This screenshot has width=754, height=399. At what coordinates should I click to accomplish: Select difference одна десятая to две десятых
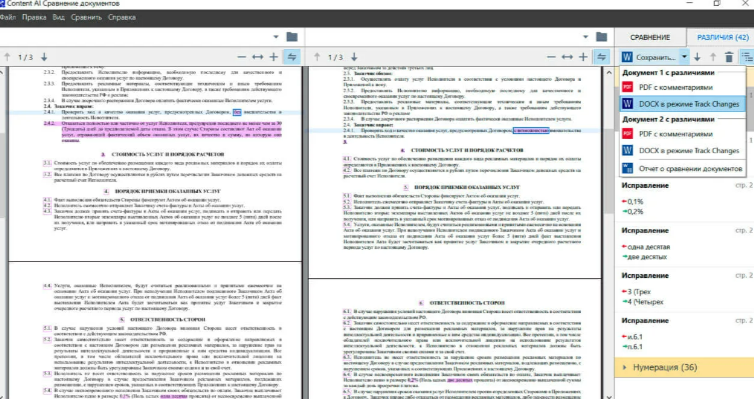point(684,244)
